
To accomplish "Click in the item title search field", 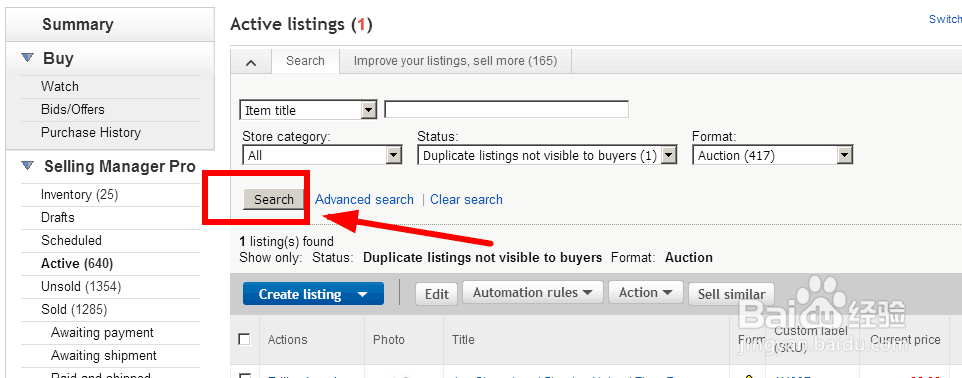I will pyautogui.click(x=507, y=109).
